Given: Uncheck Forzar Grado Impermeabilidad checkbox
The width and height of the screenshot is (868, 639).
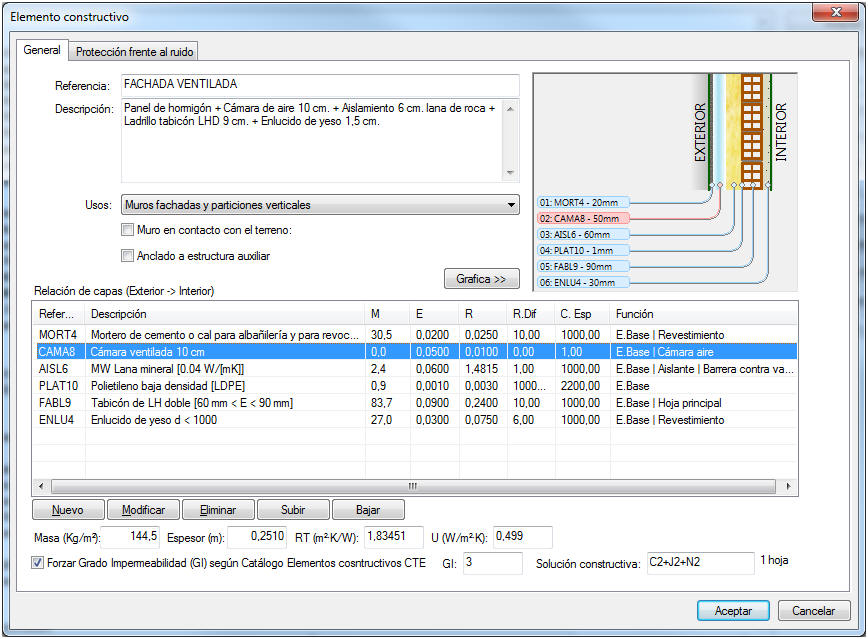Looking at the screenshot, I should [x=39, y=563].
